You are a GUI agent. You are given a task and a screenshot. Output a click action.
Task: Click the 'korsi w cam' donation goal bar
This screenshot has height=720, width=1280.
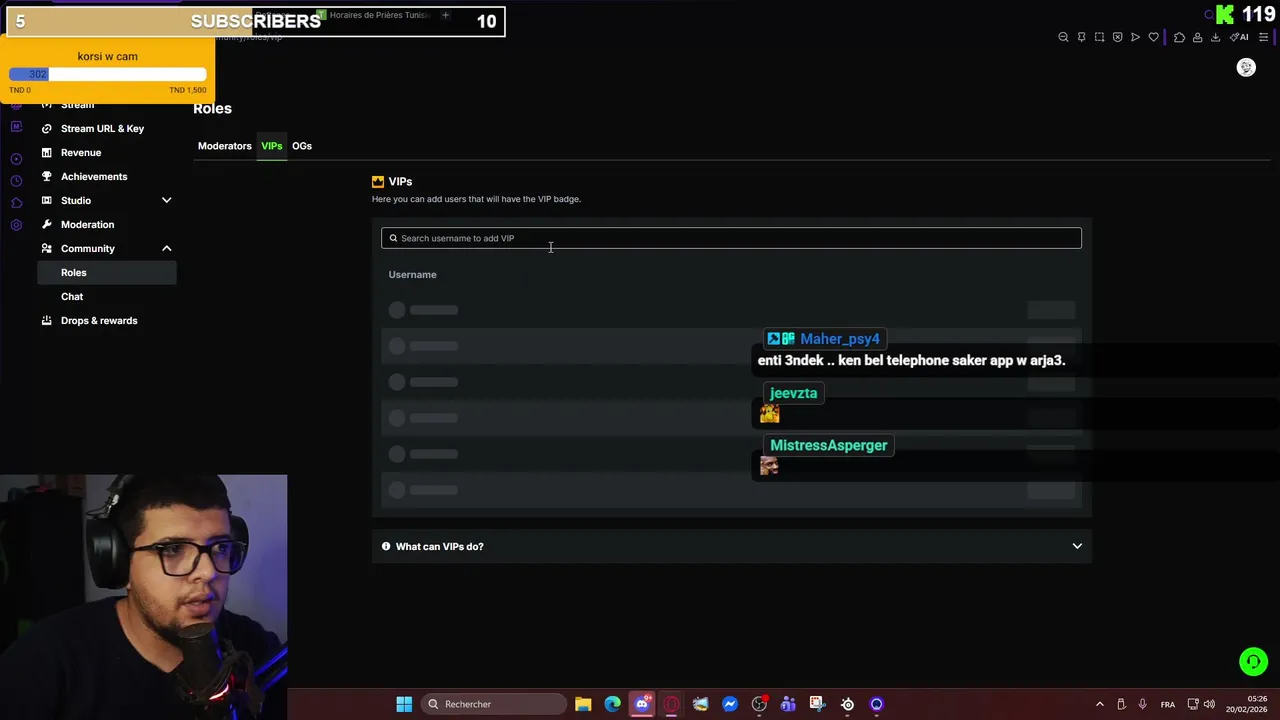click(107, 74)
